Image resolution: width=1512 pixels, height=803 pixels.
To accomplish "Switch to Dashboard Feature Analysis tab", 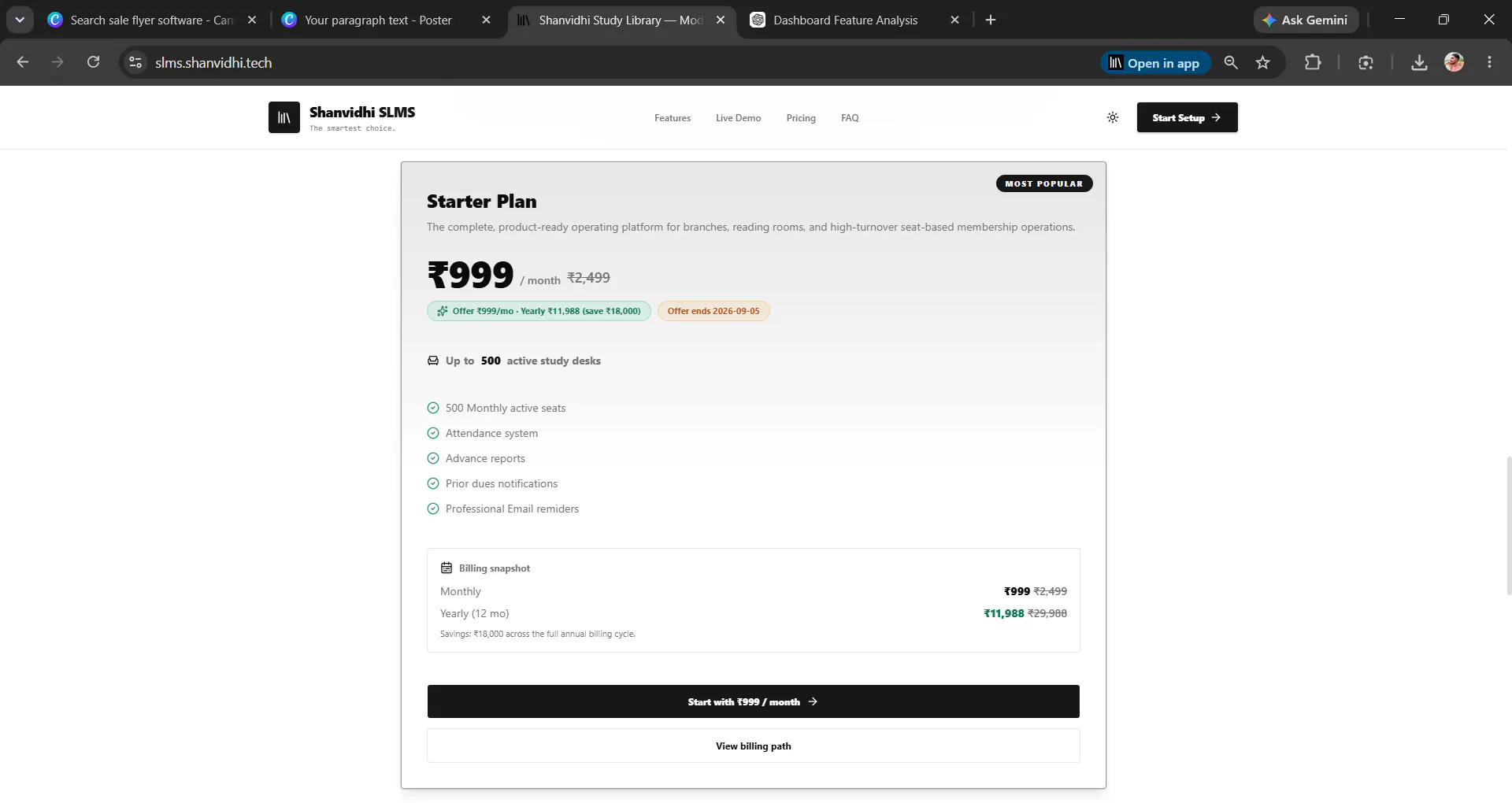I will click(x=845, y=20).
